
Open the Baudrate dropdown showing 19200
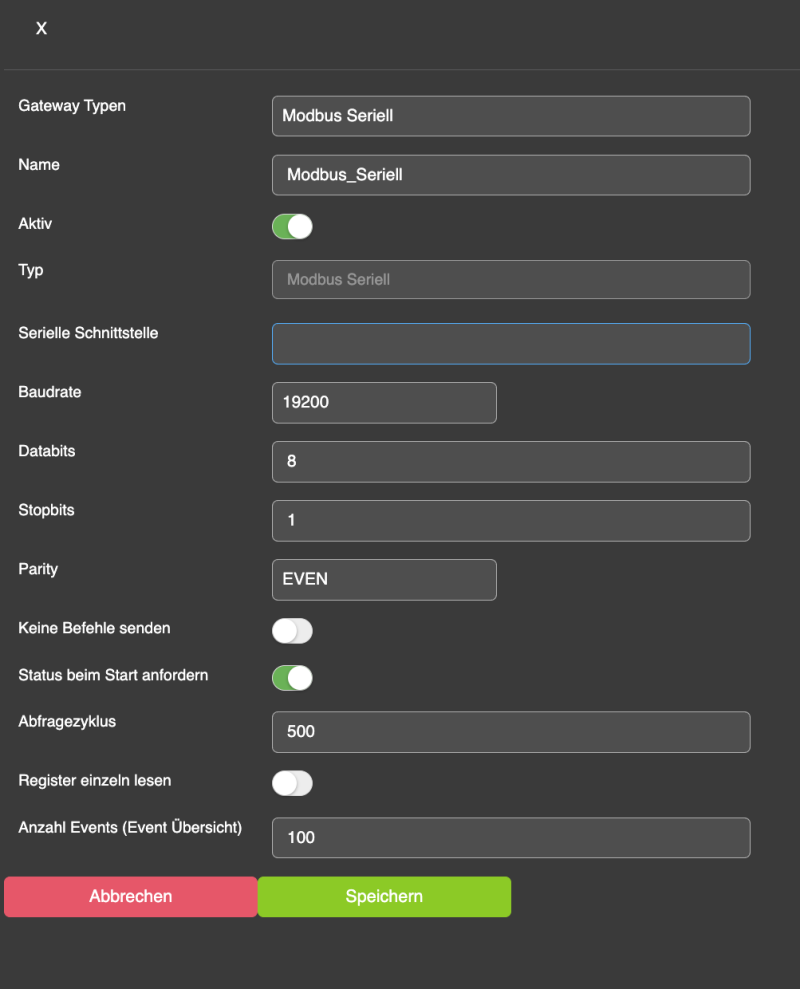(x=384, y=403)
